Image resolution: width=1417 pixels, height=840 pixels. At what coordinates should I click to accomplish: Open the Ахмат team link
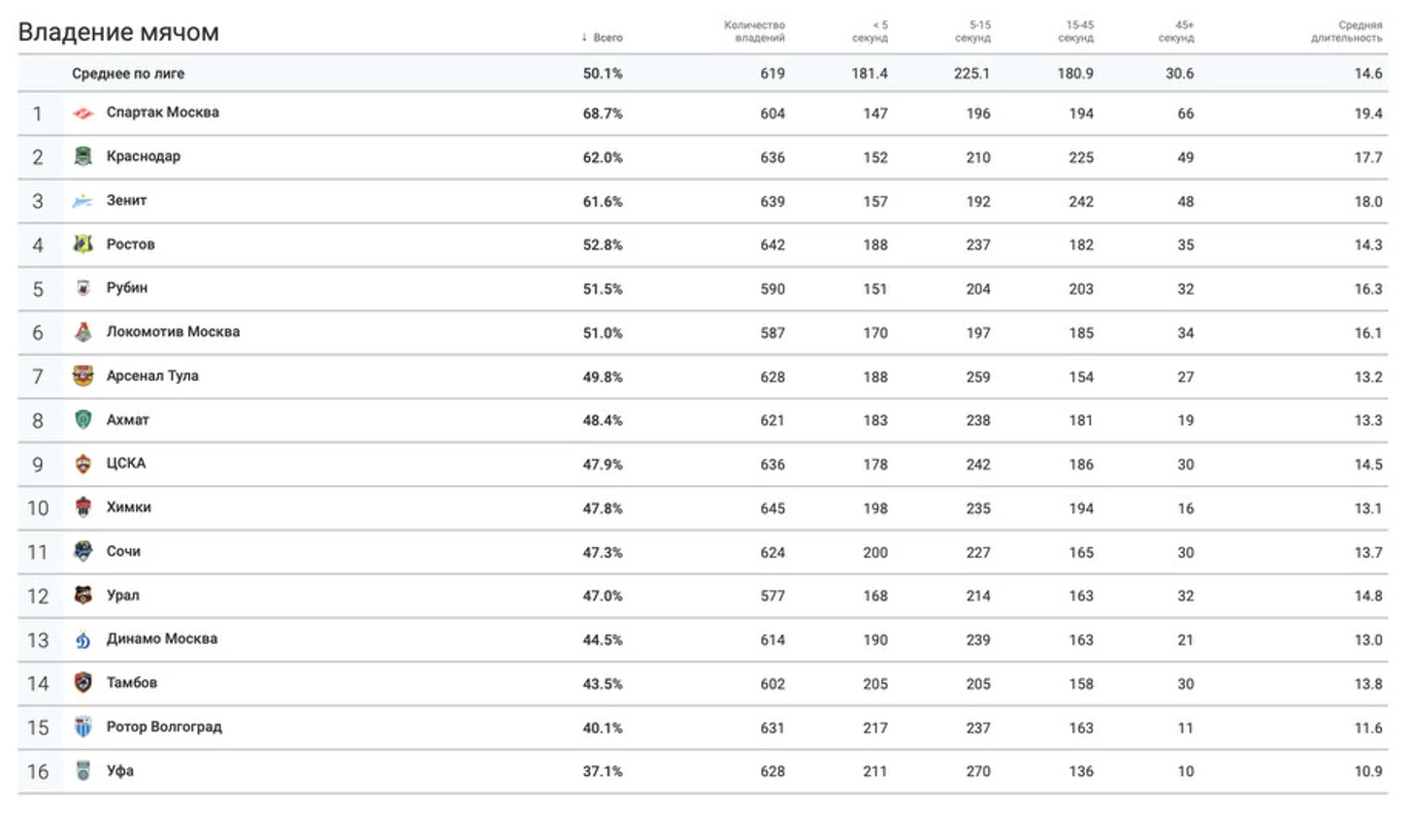pyautogui.click(x=128, y=420)
